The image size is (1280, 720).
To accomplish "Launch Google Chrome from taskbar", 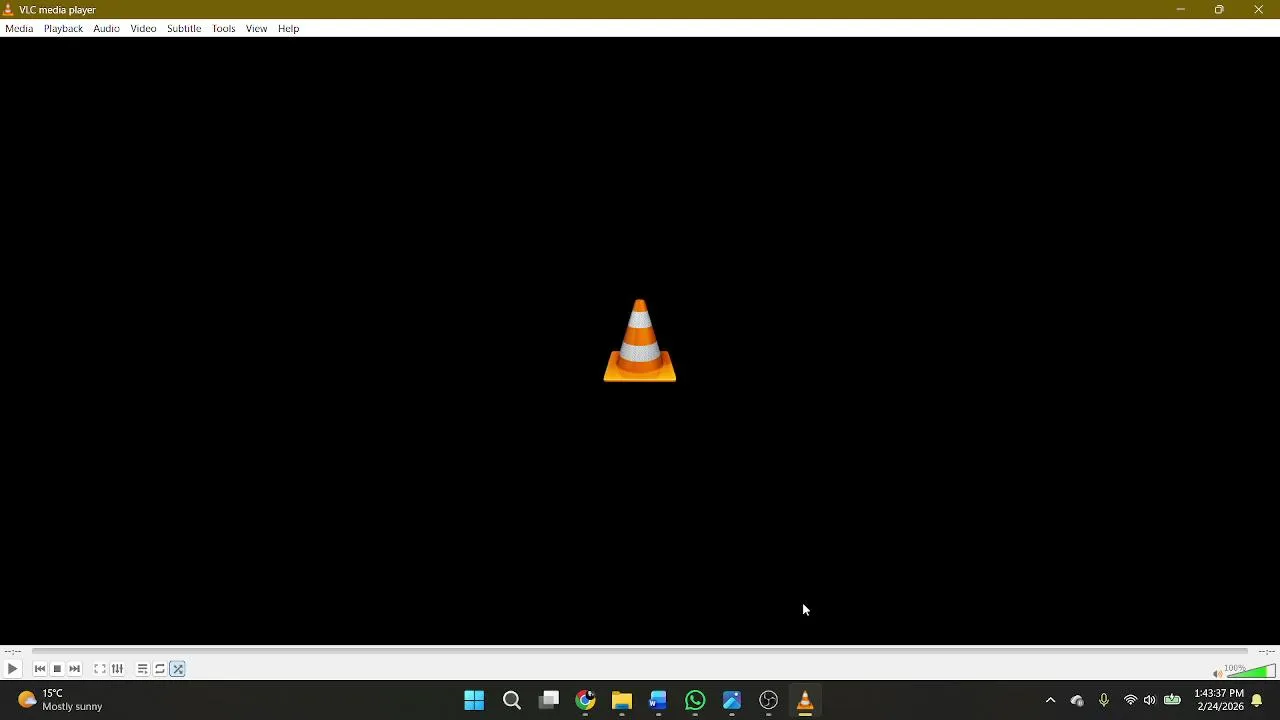I will click(x=585, y=701).
